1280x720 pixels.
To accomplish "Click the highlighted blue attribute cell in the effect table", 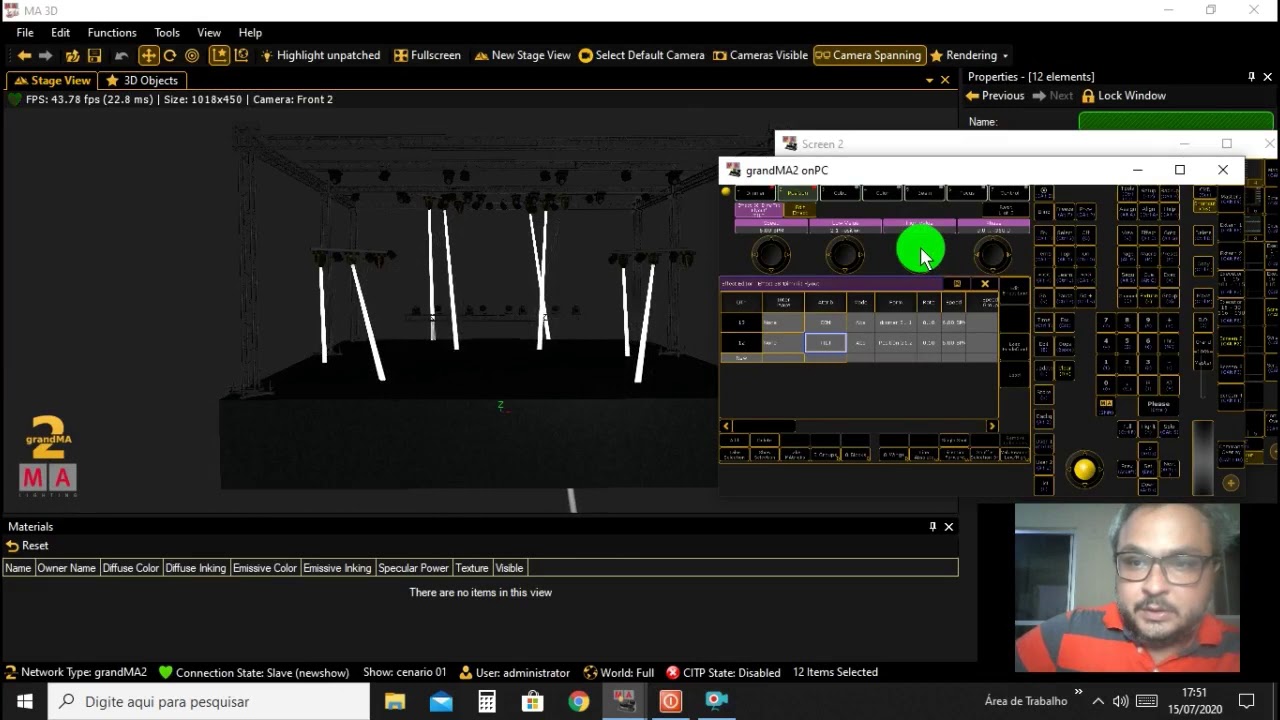I will pyautogui.click(x=825, y=343).
